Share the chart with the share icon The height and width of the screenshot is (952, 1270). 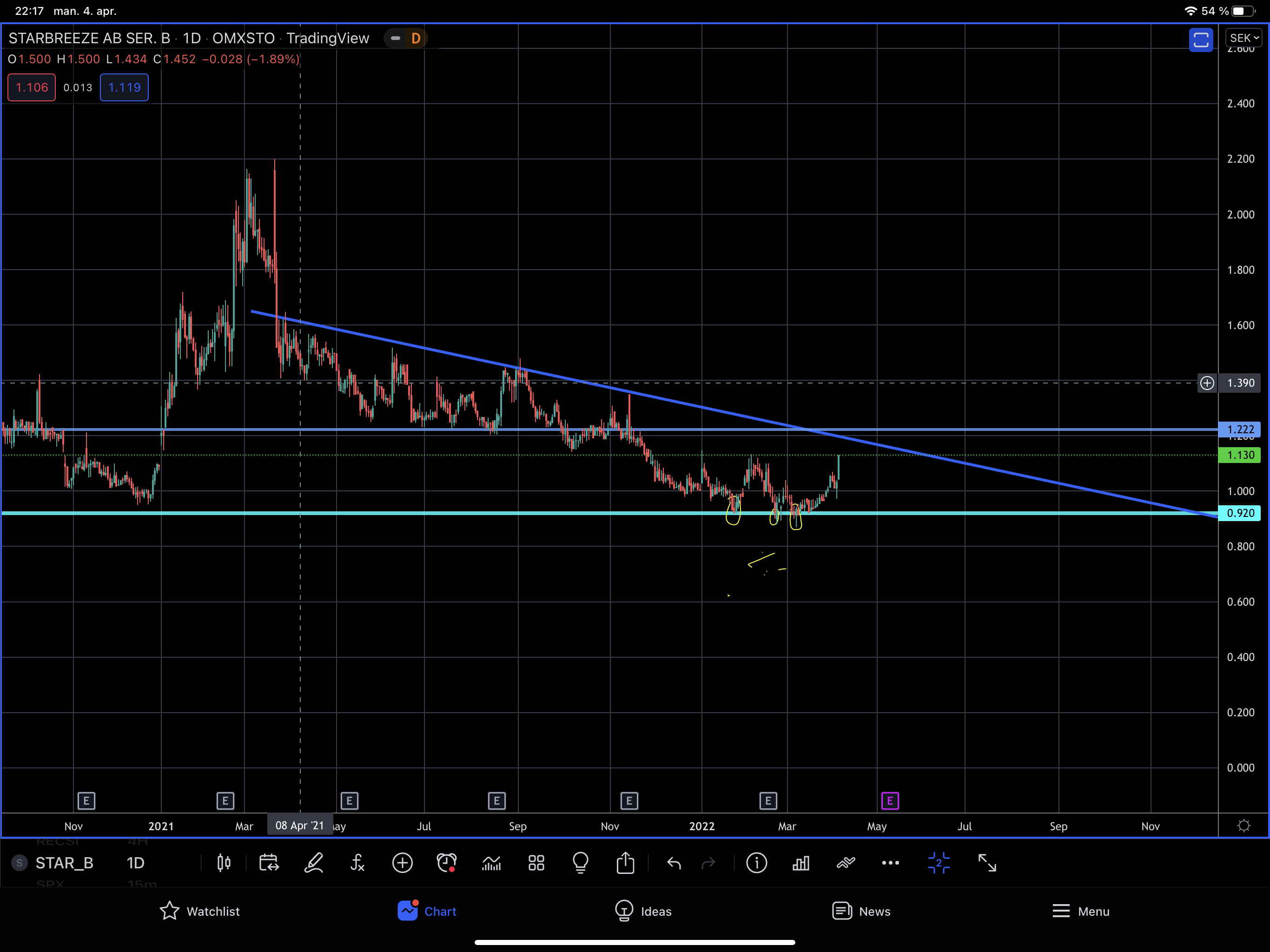click(625, 862)
